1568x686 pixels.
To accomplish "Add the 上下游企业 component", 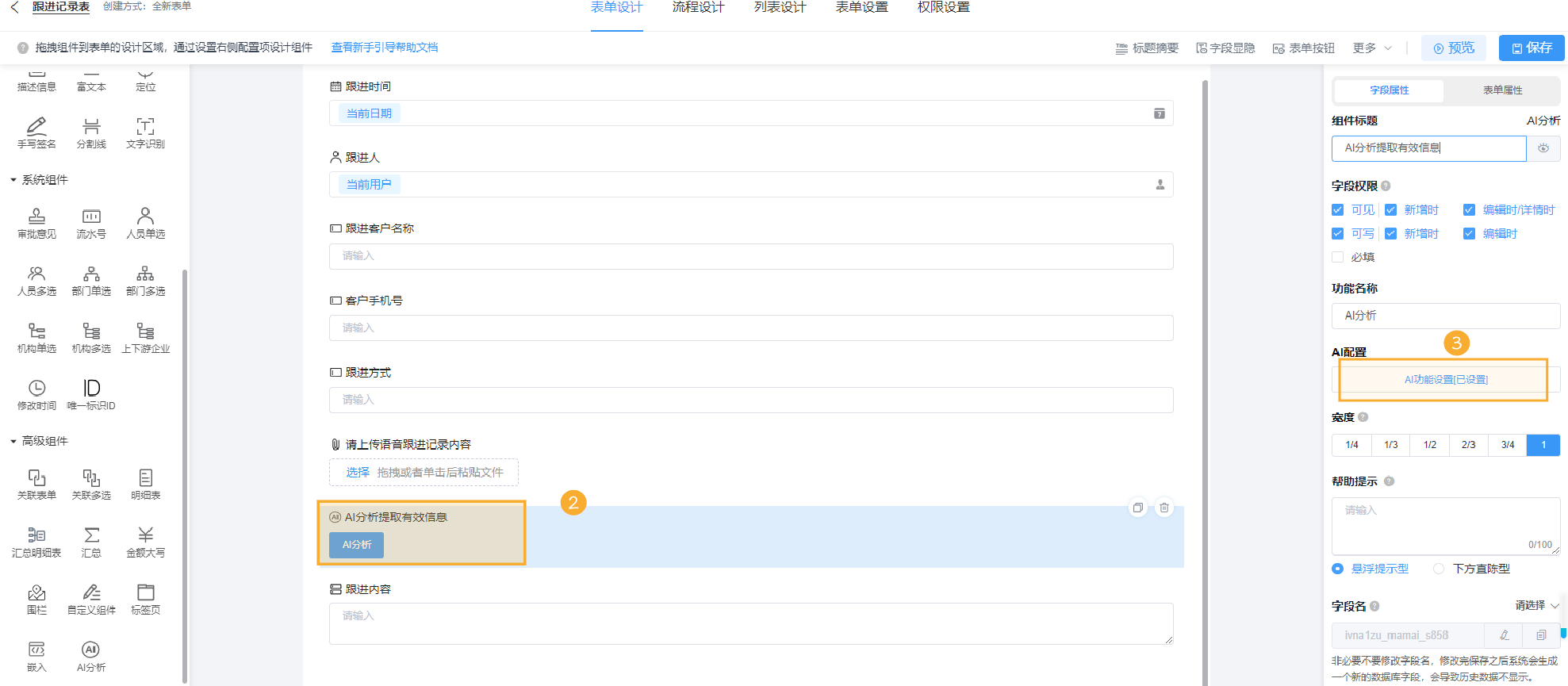I will click(x=145, y=338).
